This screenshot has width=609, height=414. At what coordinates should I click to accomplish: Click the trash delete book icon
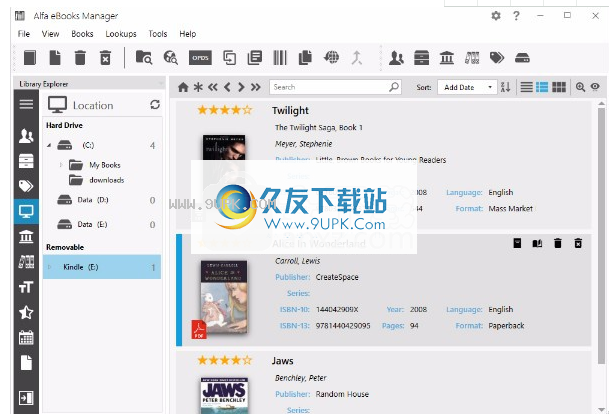click(80, 58)
